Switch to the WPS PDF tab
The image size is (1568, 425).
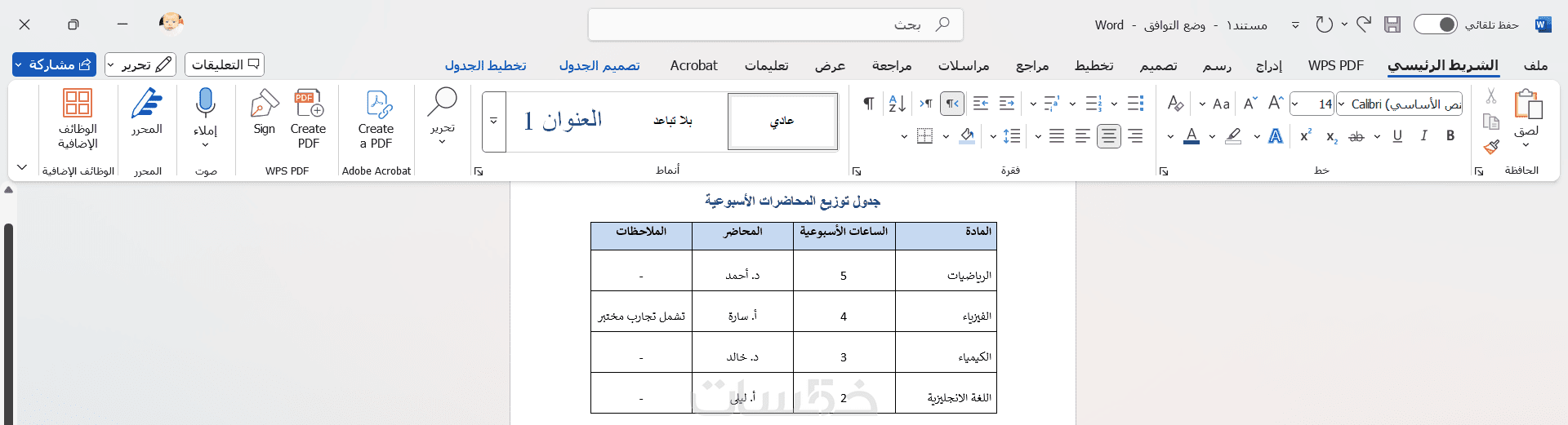1336,65
